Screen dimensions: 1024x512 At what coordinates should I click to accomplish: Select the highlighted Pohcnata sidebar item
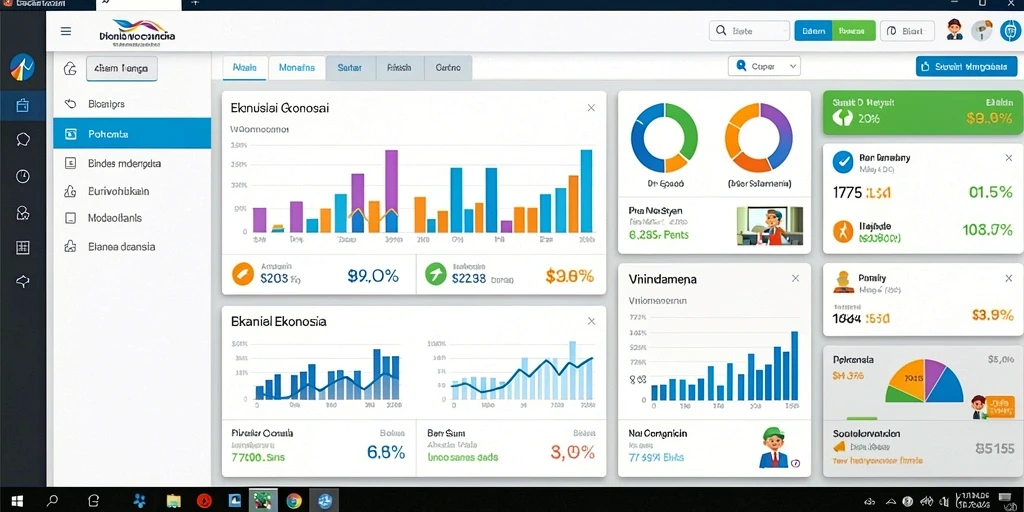point(132,134)
